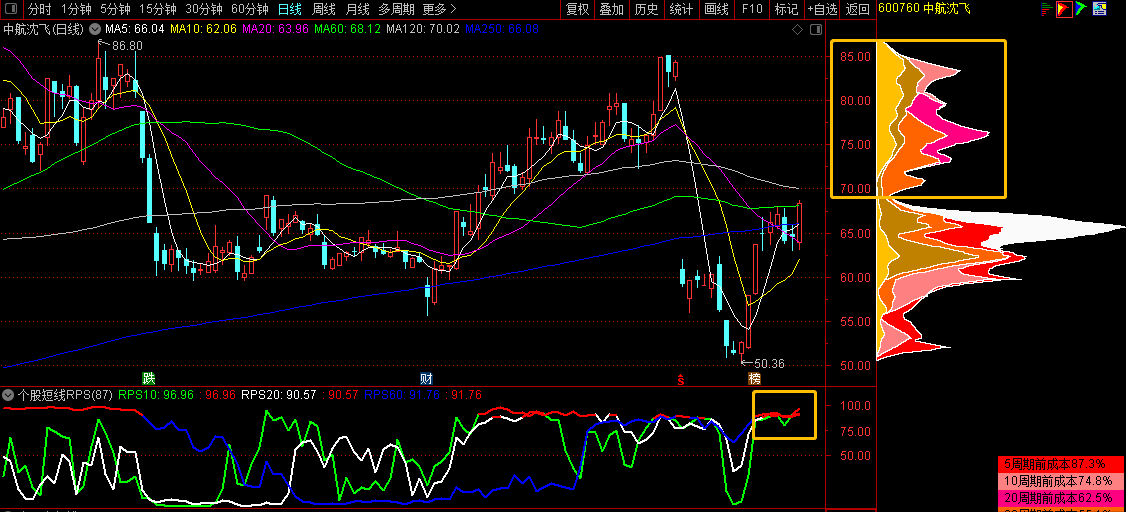Expand the 中航沈飞(日线) indicator dropdown

coord(94,29)
